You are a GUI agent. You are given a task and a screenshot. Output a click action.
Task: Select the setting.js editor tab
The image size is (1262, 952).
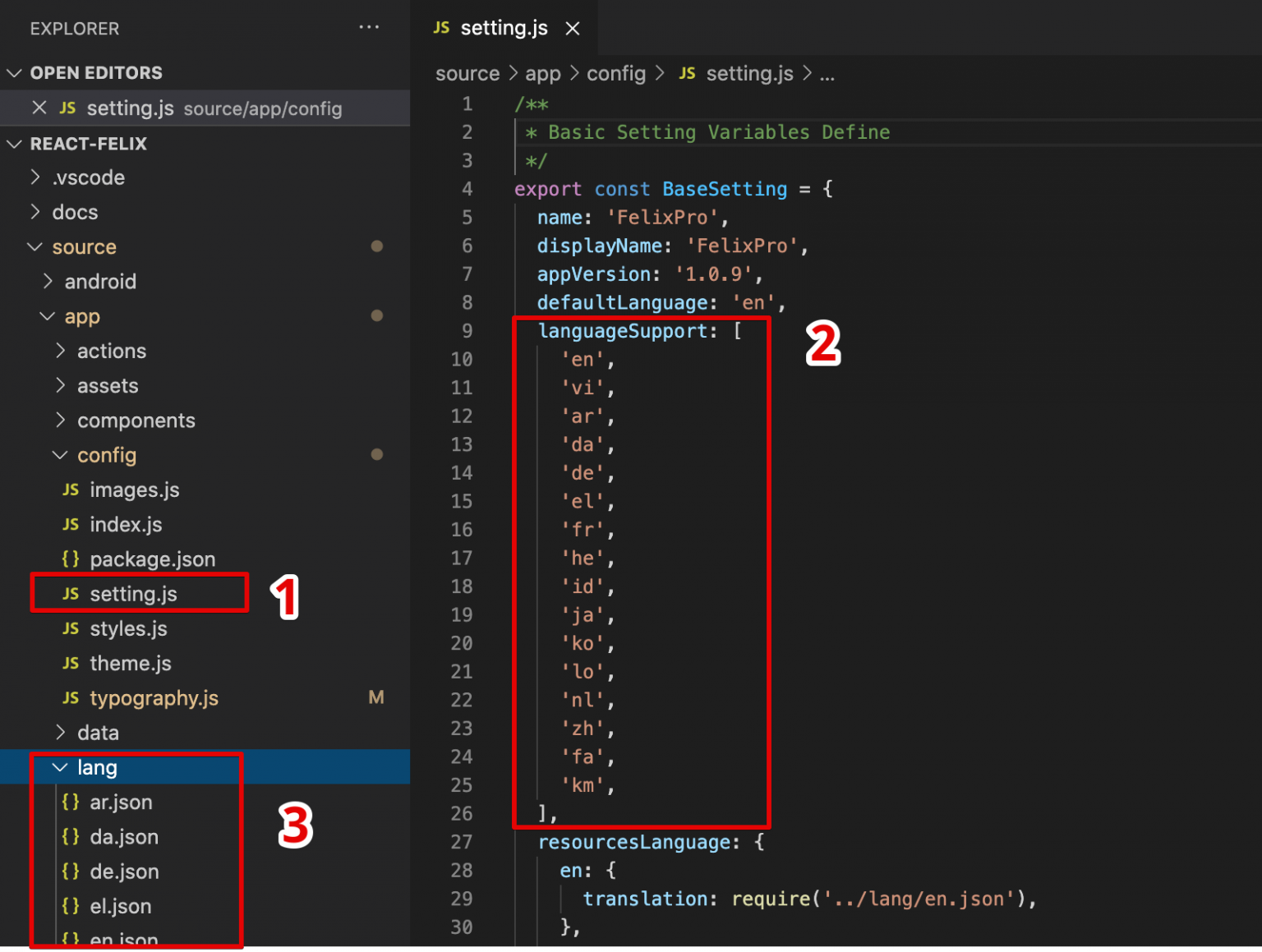click(503, 29)
